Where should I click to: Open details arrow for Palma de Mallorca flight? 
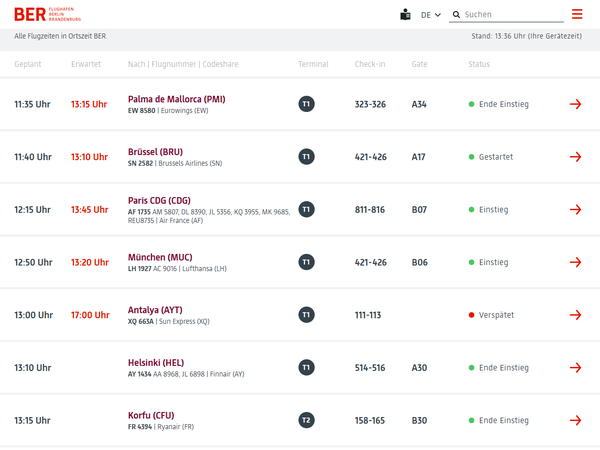pos(575,104)
